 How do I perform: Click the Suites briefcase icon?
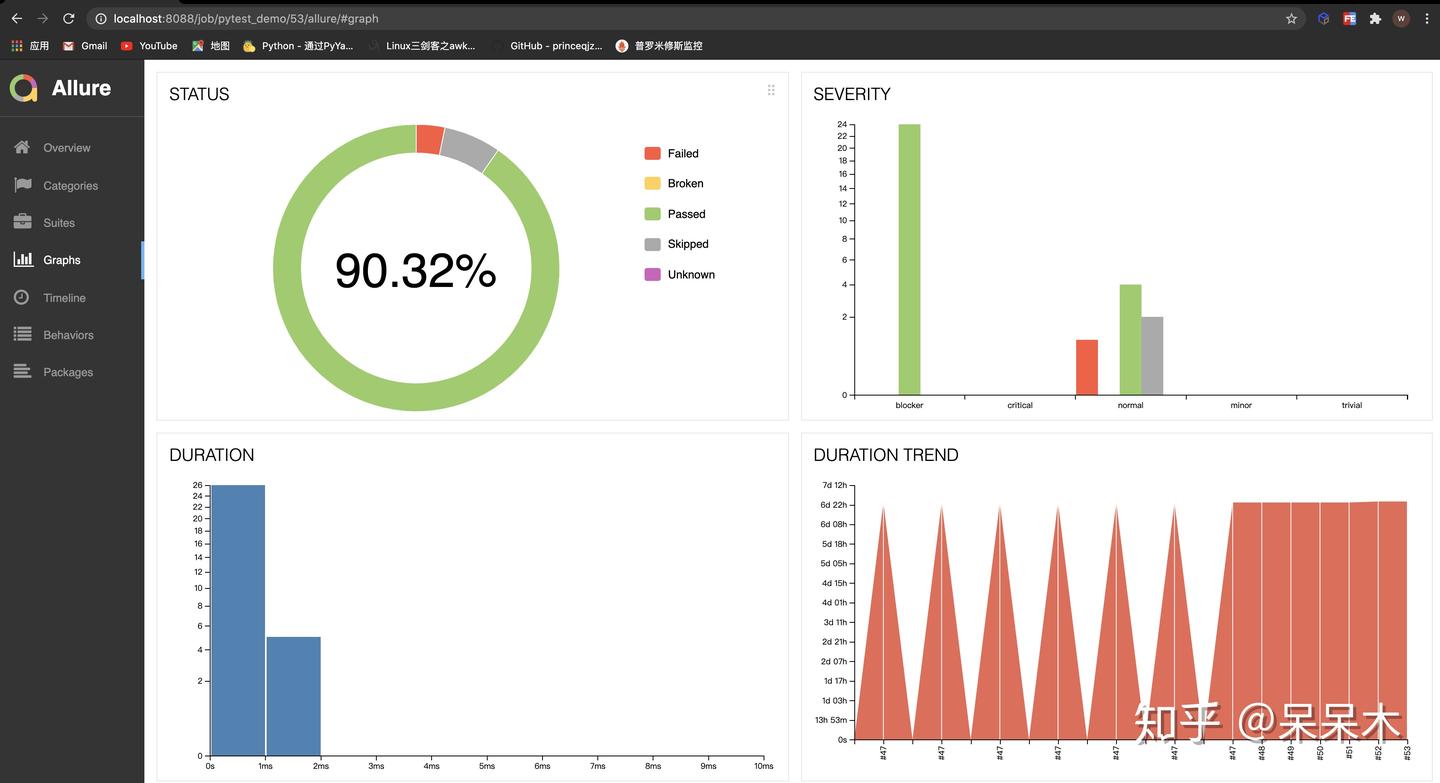point(22,222)
